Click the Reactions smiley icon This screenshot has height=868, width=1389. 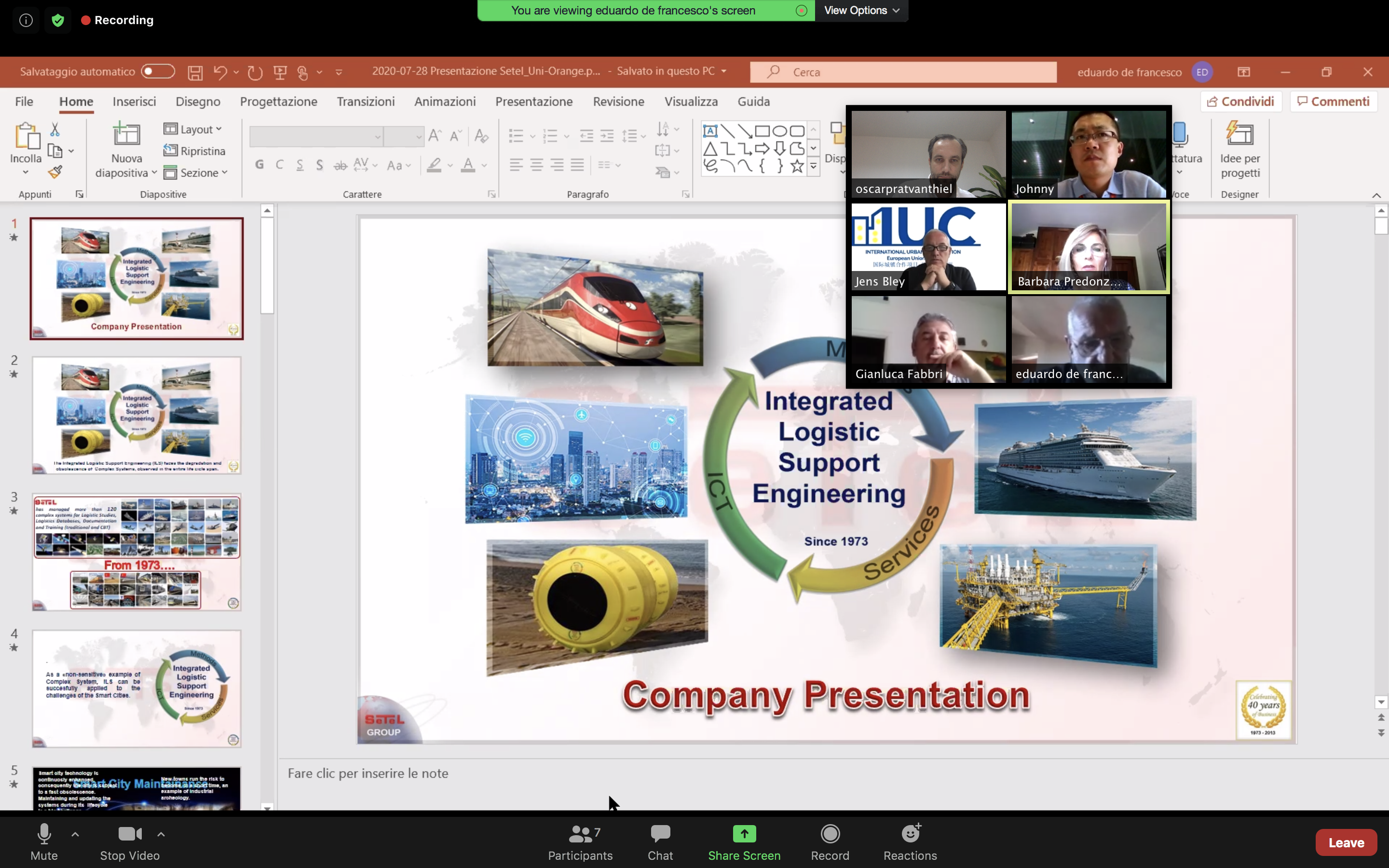pyautogui.click(x=910, y=834)
